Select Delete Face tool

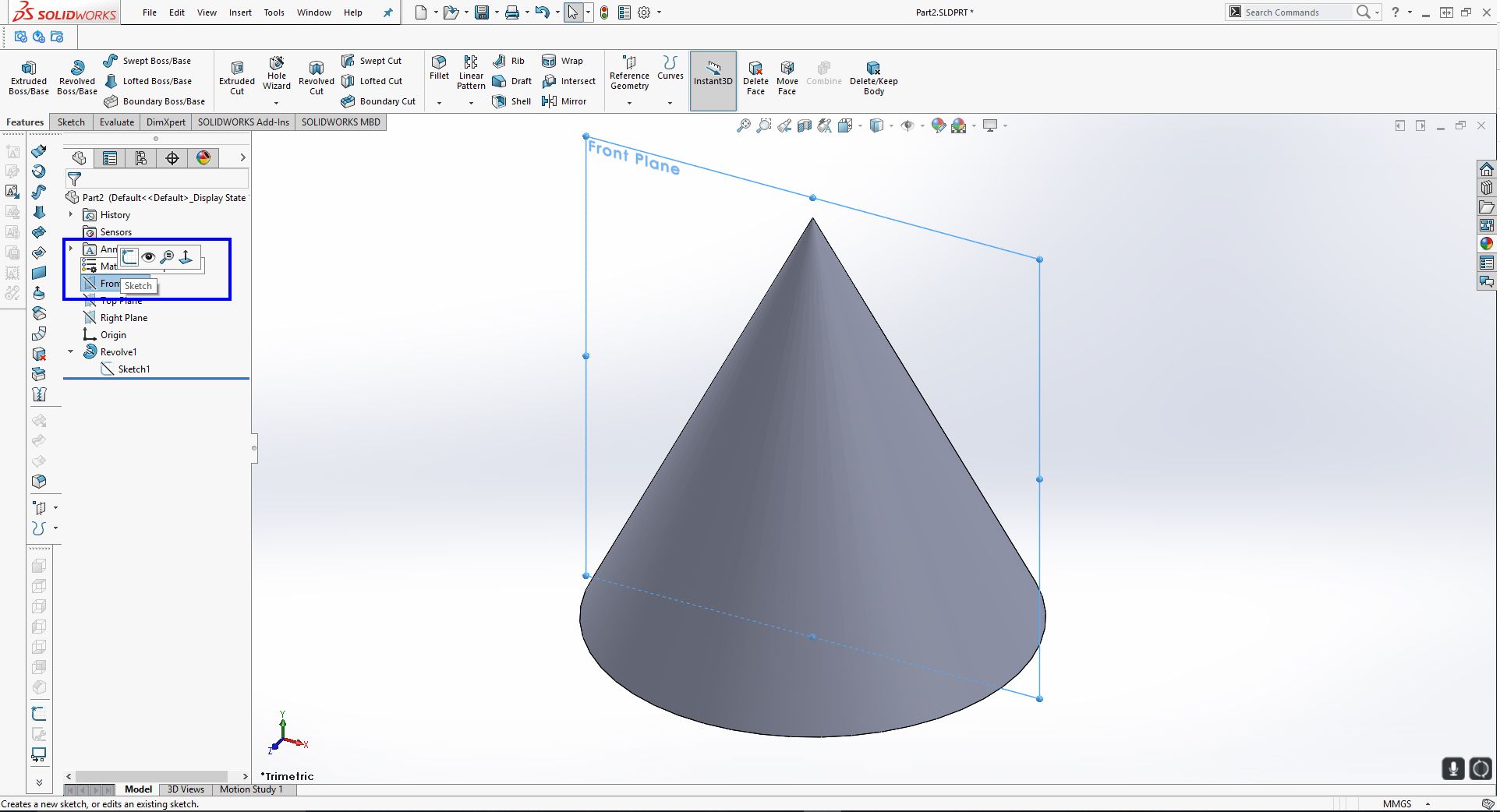(755, 78)
